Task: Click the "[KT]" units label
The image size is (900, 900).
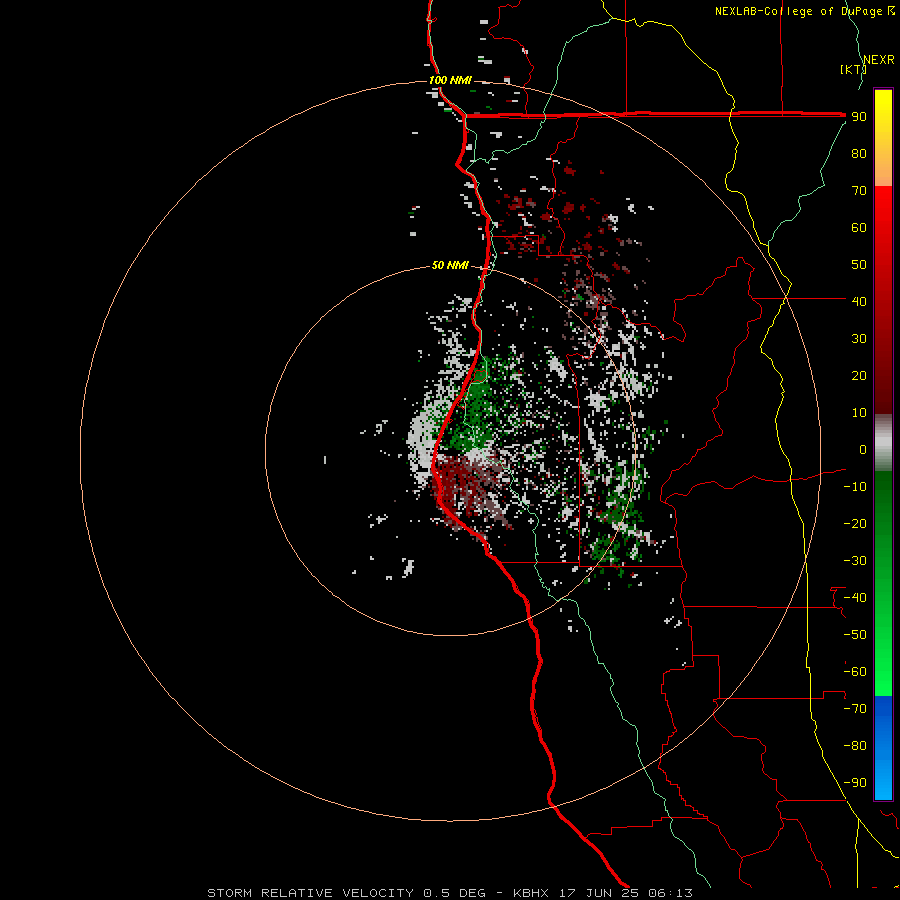Action: click(853, 69)
